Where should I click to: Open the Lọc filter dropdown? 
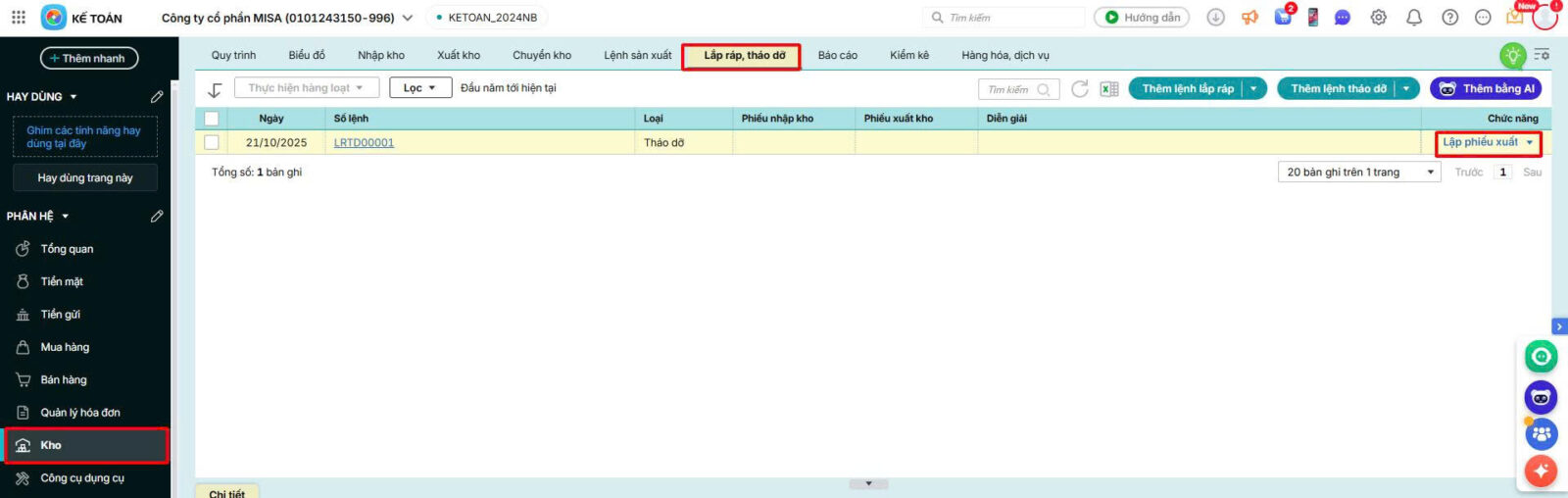[x=419, y=88]
